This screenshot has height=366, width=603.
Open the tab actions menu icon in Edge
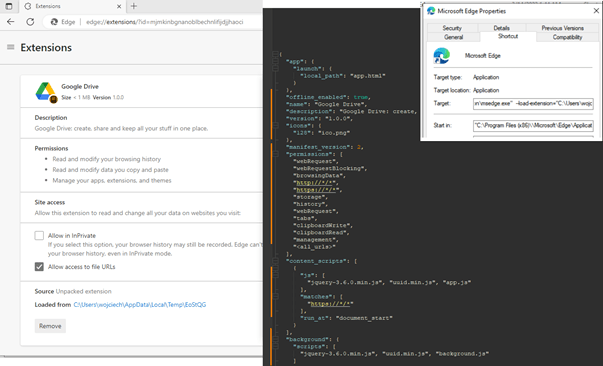[x=8, y=6]
